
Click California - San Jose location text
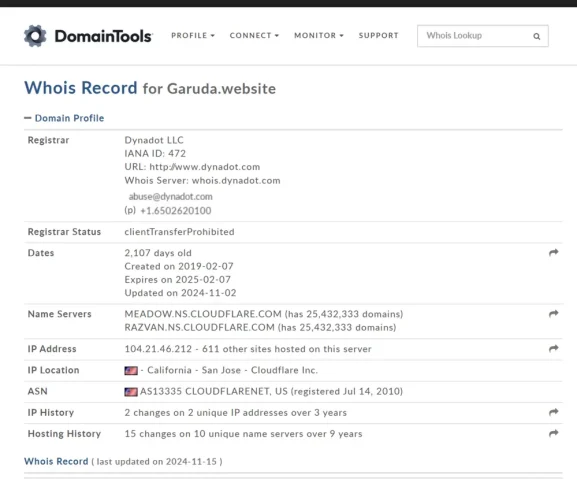coord(194,370)
